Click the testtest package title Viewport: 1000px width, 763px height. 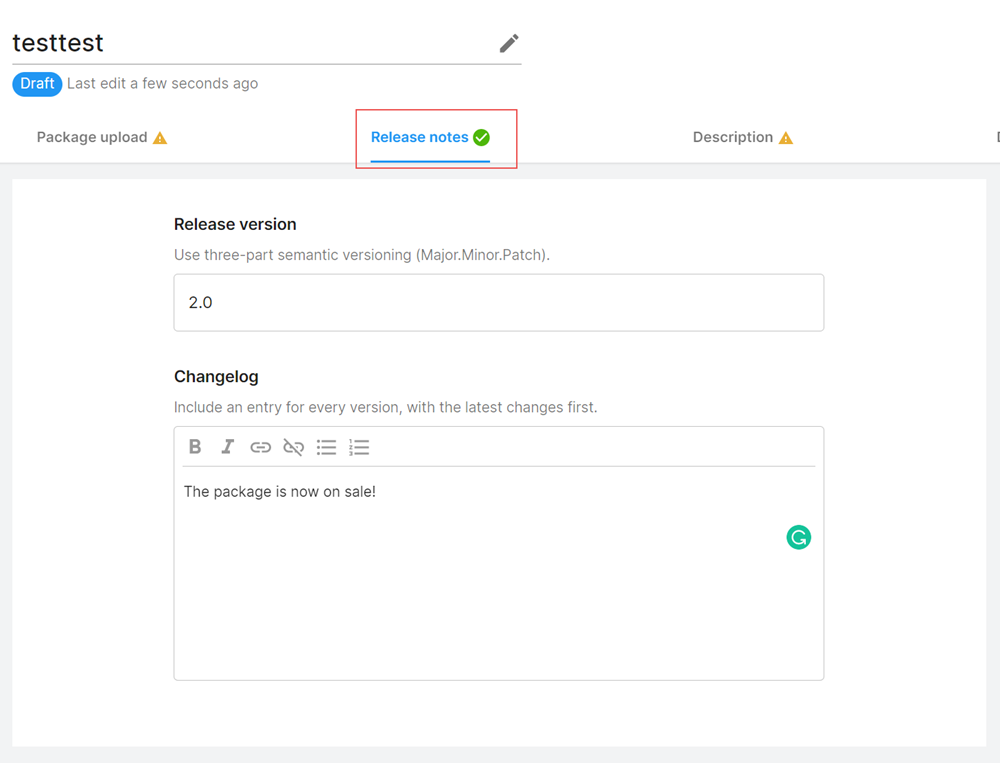point(58,43)
